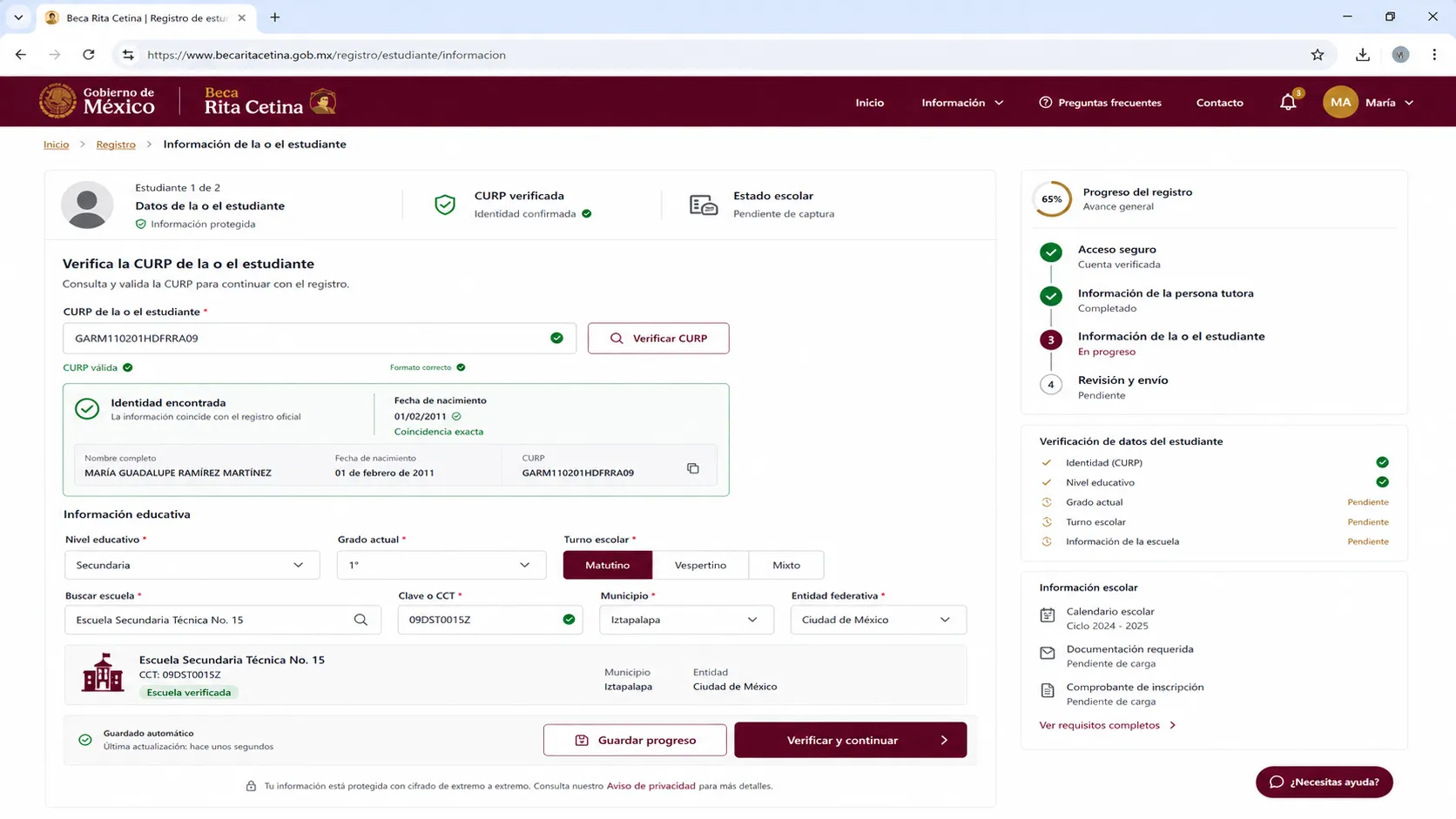The image size is (1456, 819).
Task: Click the green check in CURP field
Action: click(556, 338)
